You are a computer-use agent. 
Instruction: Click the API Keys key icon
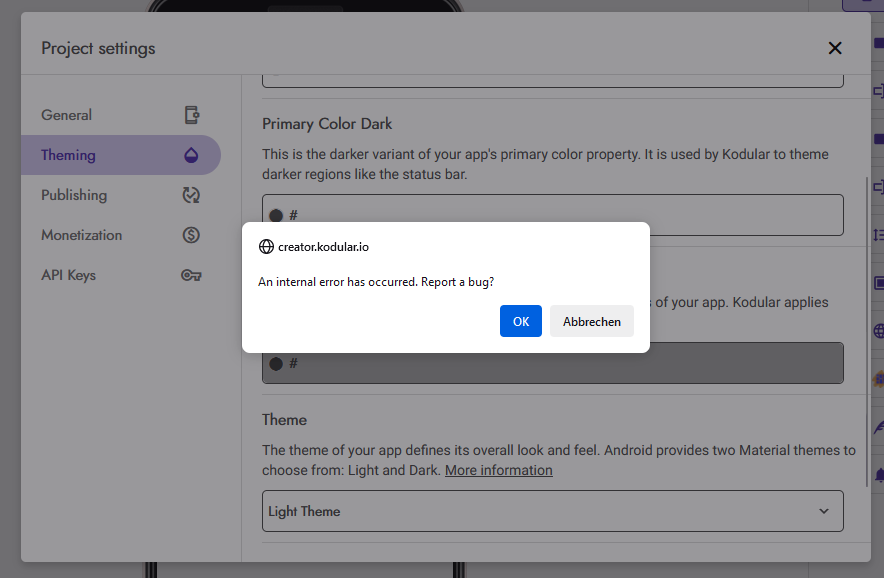point(191,275)
